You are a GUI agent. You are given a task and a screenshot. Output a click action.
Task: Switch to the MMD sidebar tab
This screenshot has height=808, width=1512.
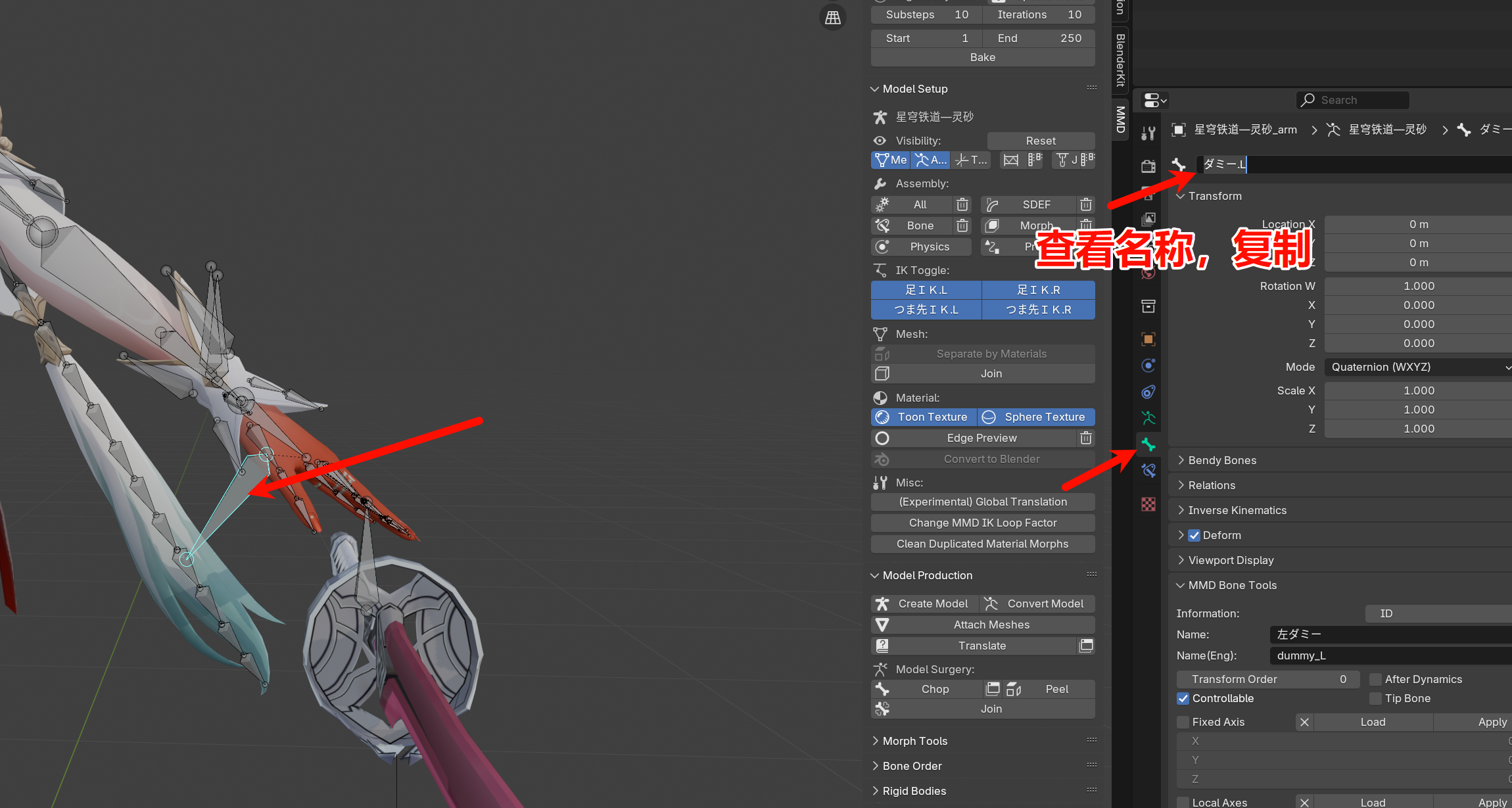1121,119
